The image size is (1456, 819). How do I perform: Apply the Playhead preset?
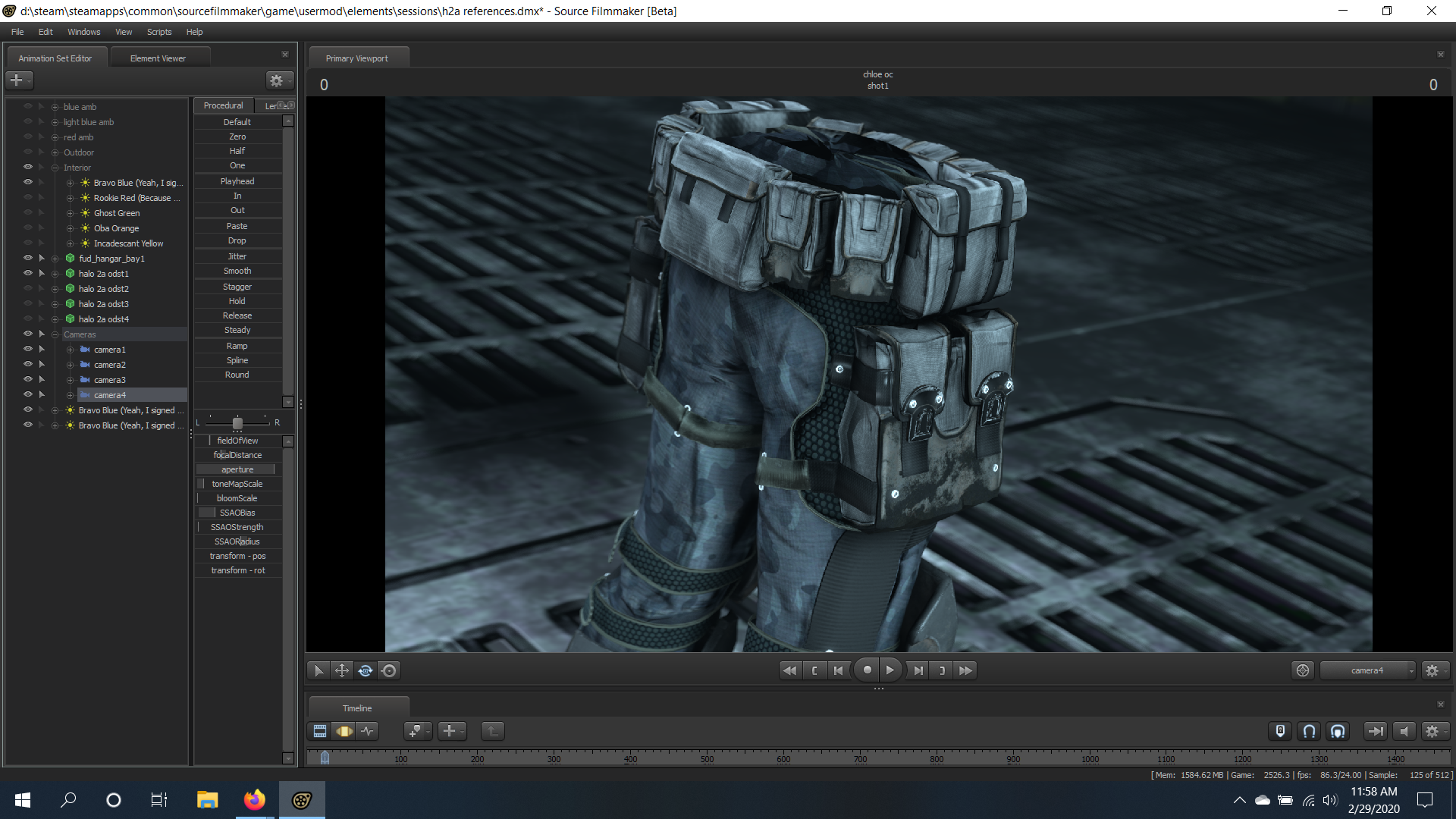(237, 181)
